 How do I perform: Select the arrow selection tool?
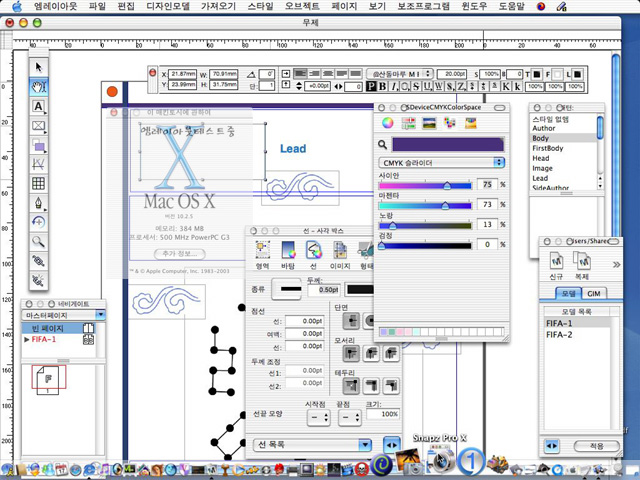(39, 67)
